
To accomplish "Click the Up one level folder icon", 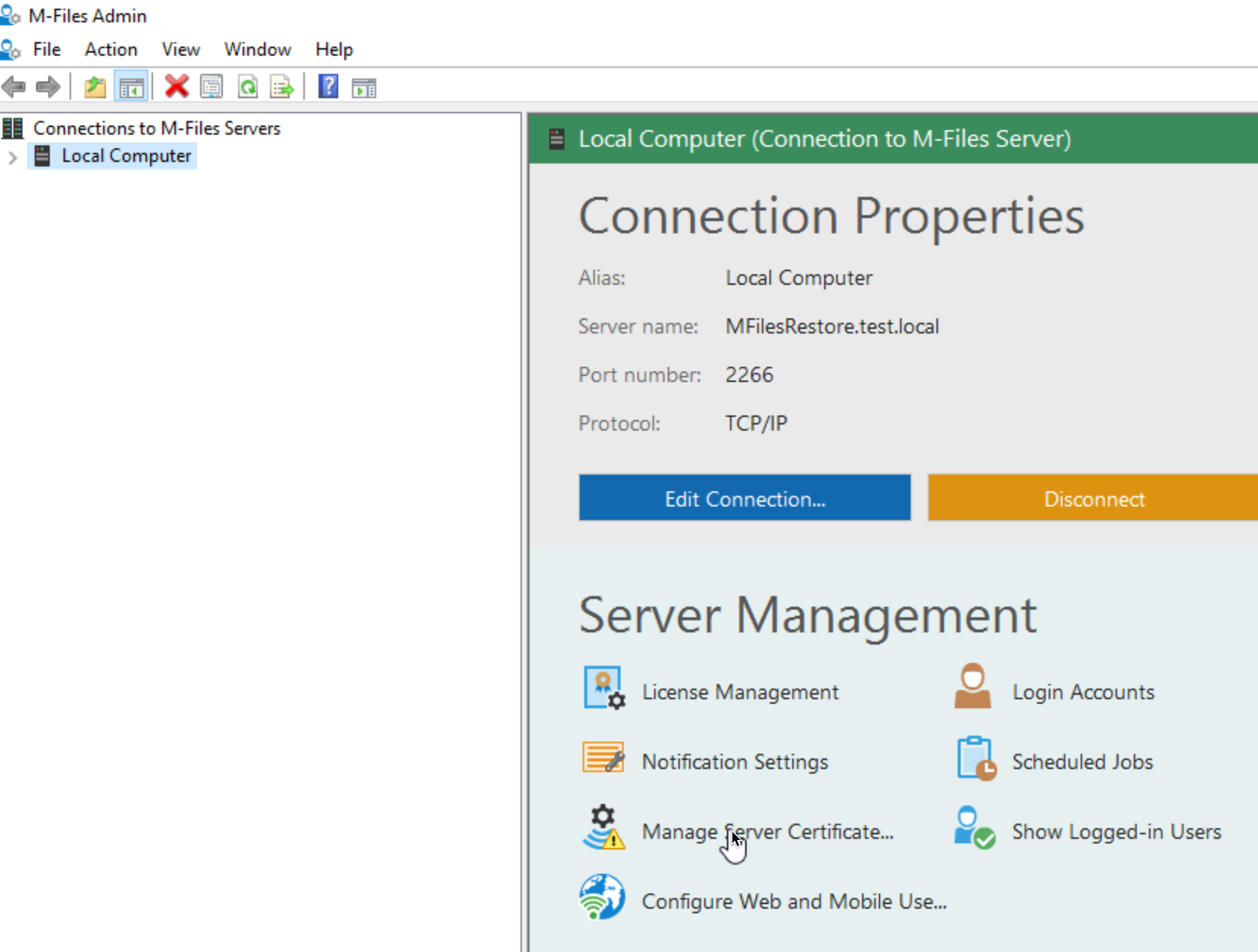I will coord(95,87).
